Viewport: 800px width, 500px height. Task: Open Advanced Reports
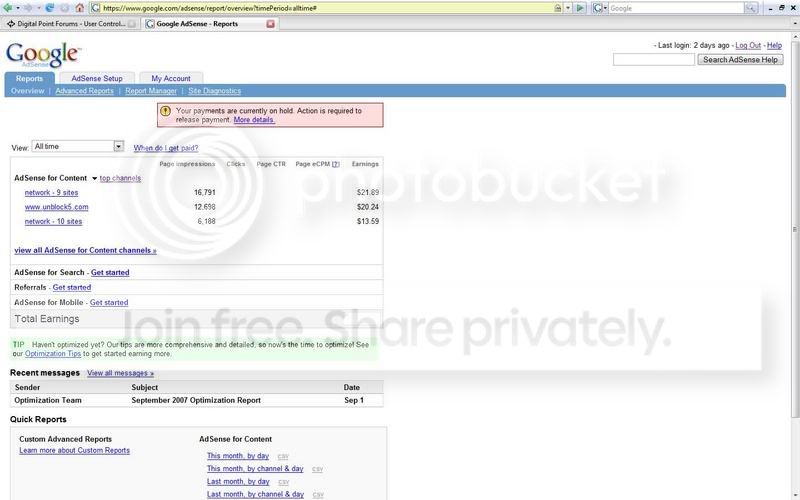click(x=84, y=91)
